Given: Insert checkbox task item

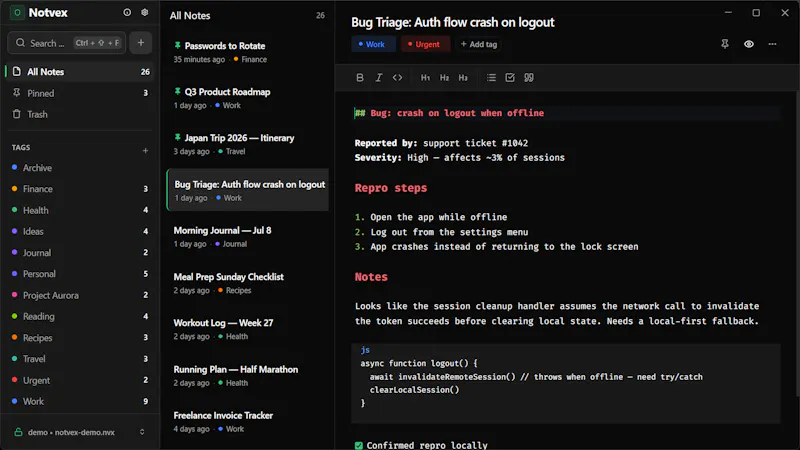Looking at the screenshot, I should tap(510, 78).
